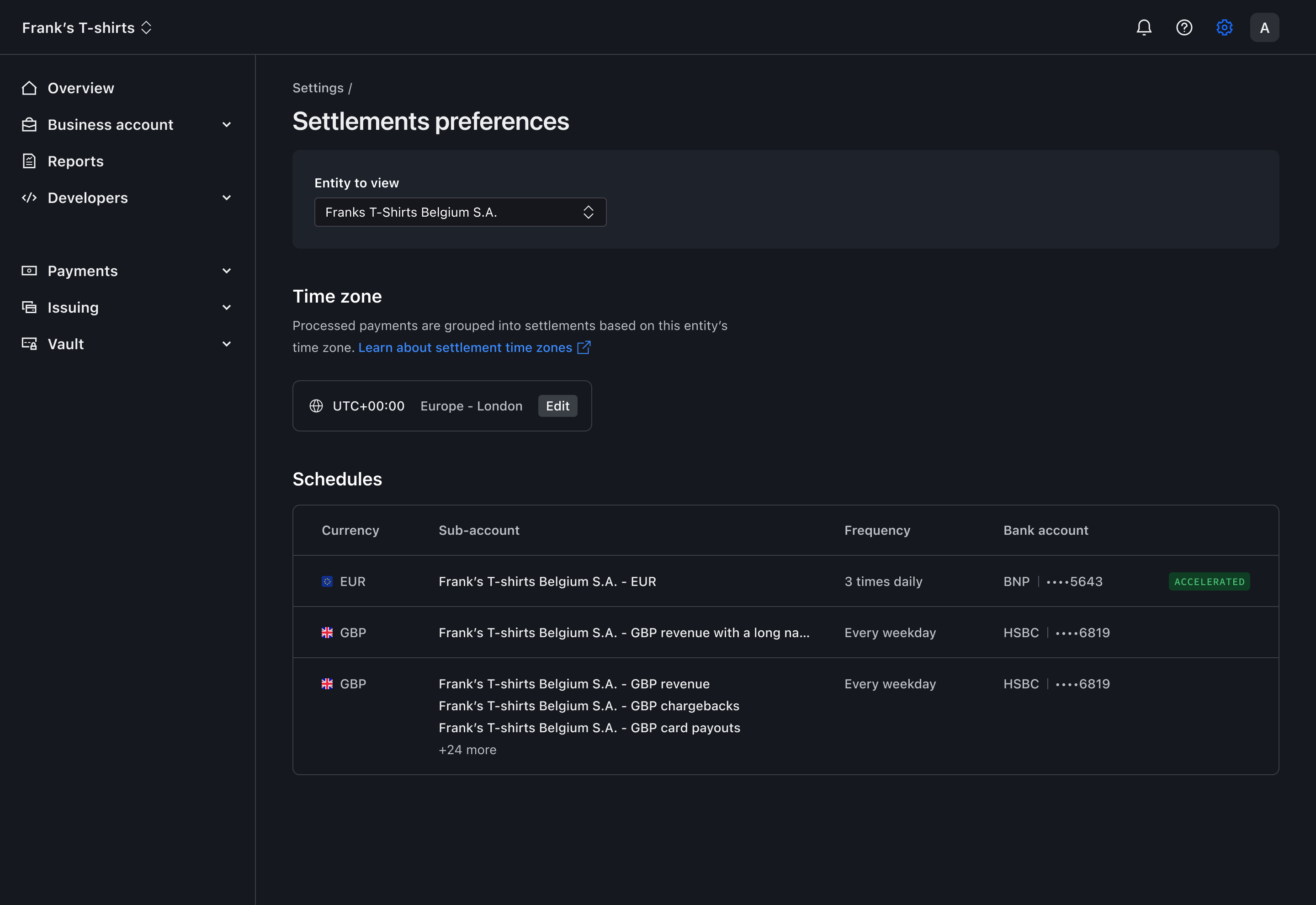Click the Currency column header
Viewport: 1316px width, 905px height.
click(350, 530)
